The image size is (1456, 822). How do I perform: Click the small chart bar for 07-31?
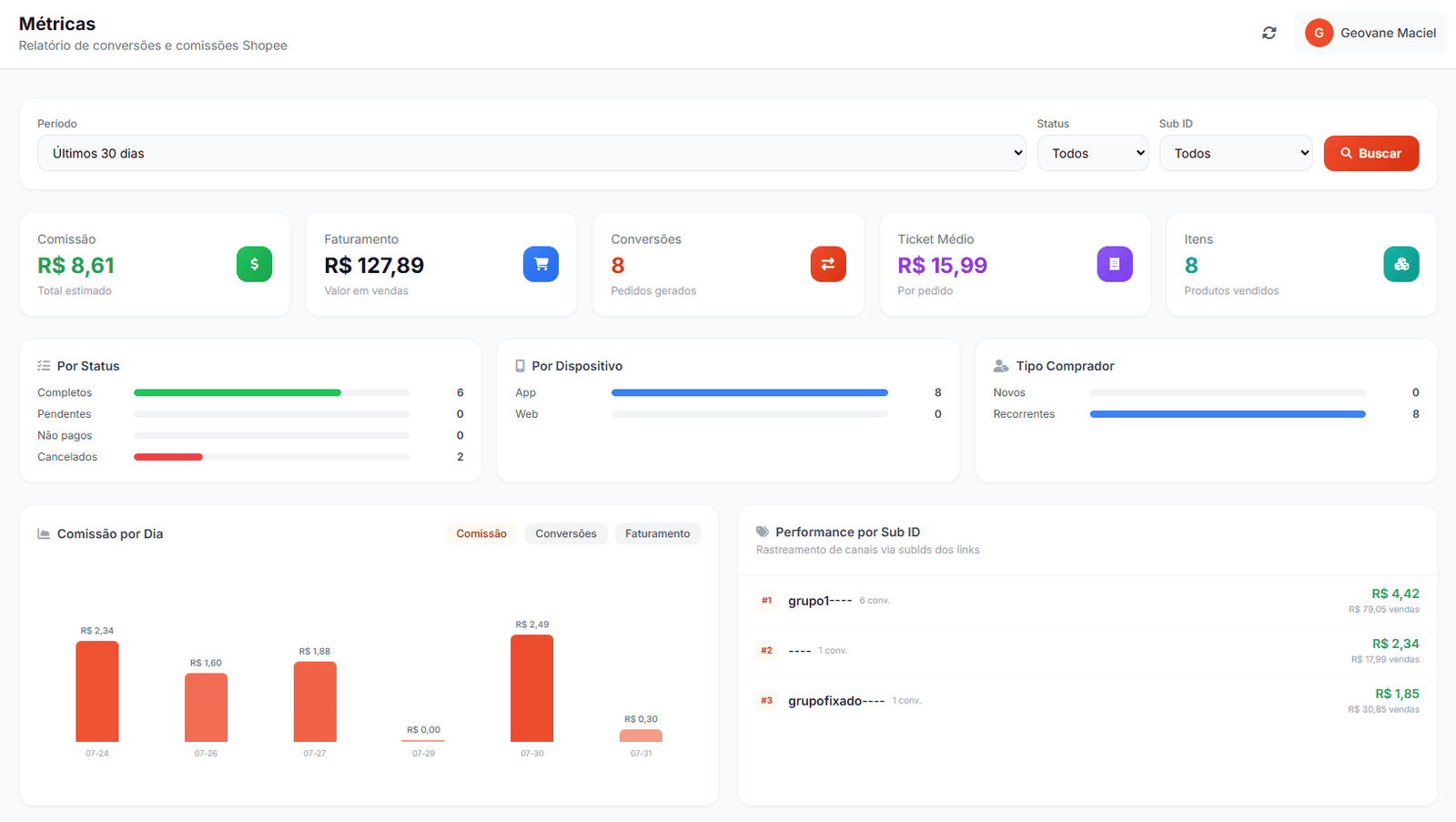(x=641, y=736)
